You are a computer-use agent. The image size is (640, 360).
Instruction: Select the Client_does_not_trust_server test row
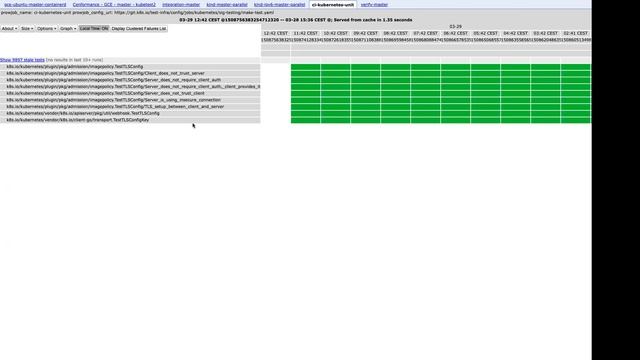click(x=130, y=73)
